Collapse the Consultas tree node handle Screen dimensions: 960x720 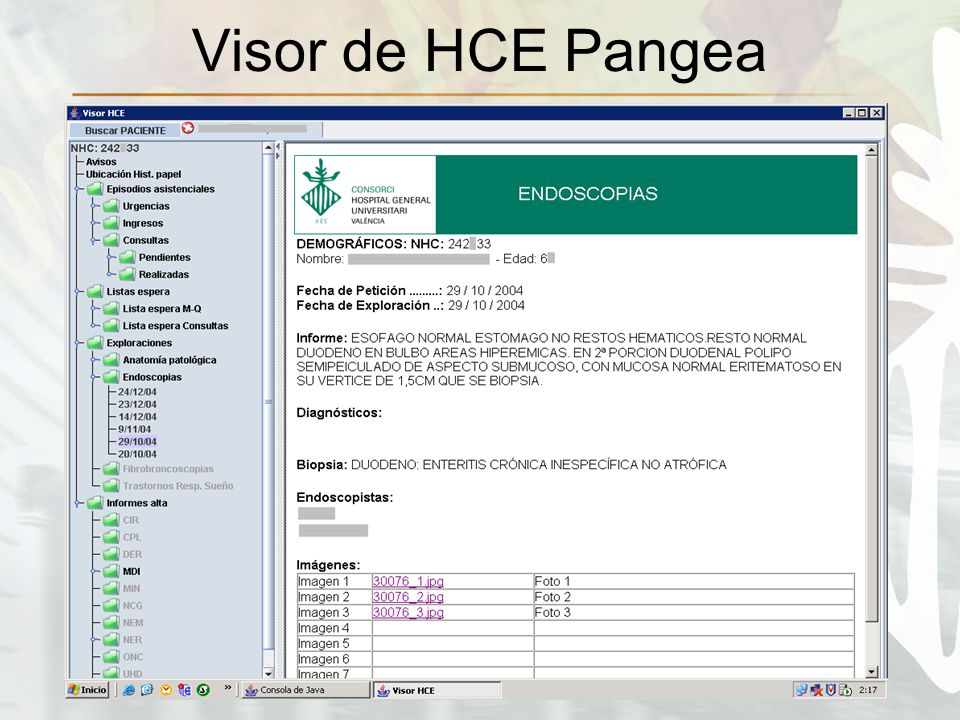94,240
